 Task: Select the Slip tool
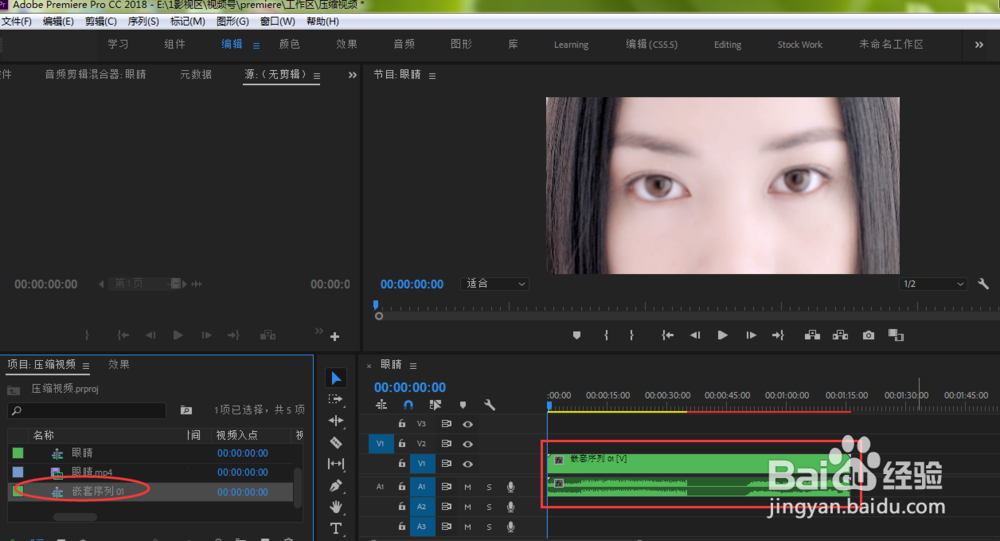pyautogui.click(x=335, y=464)
